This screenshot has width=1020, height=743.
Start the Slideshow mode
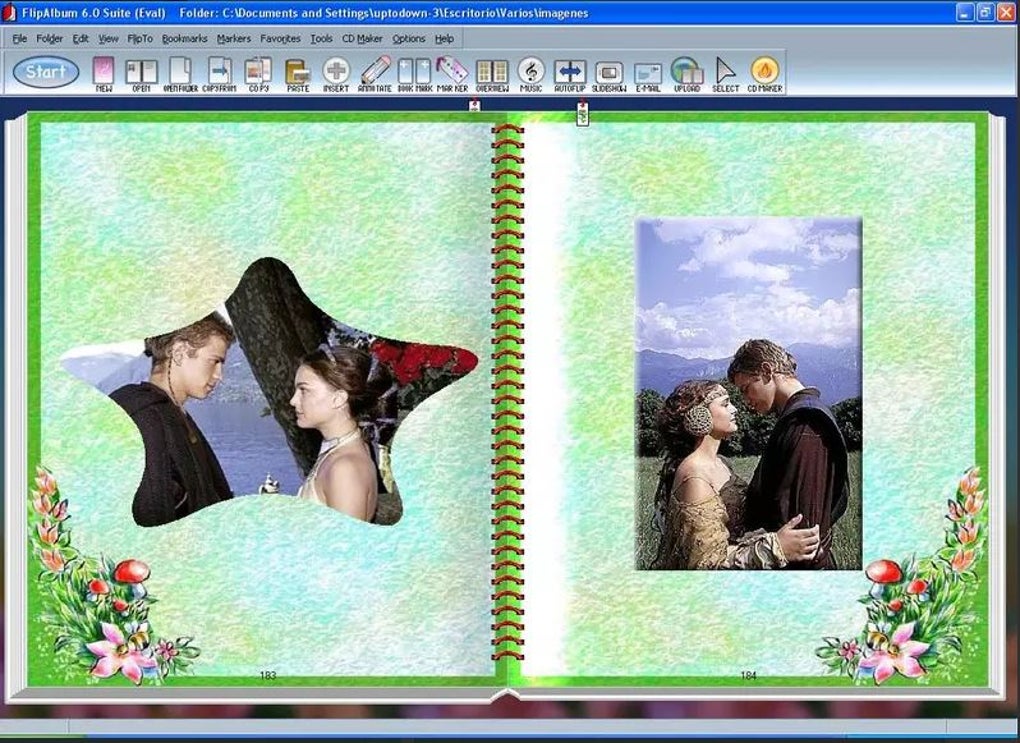pyautogui.click(x=609, y=74)
